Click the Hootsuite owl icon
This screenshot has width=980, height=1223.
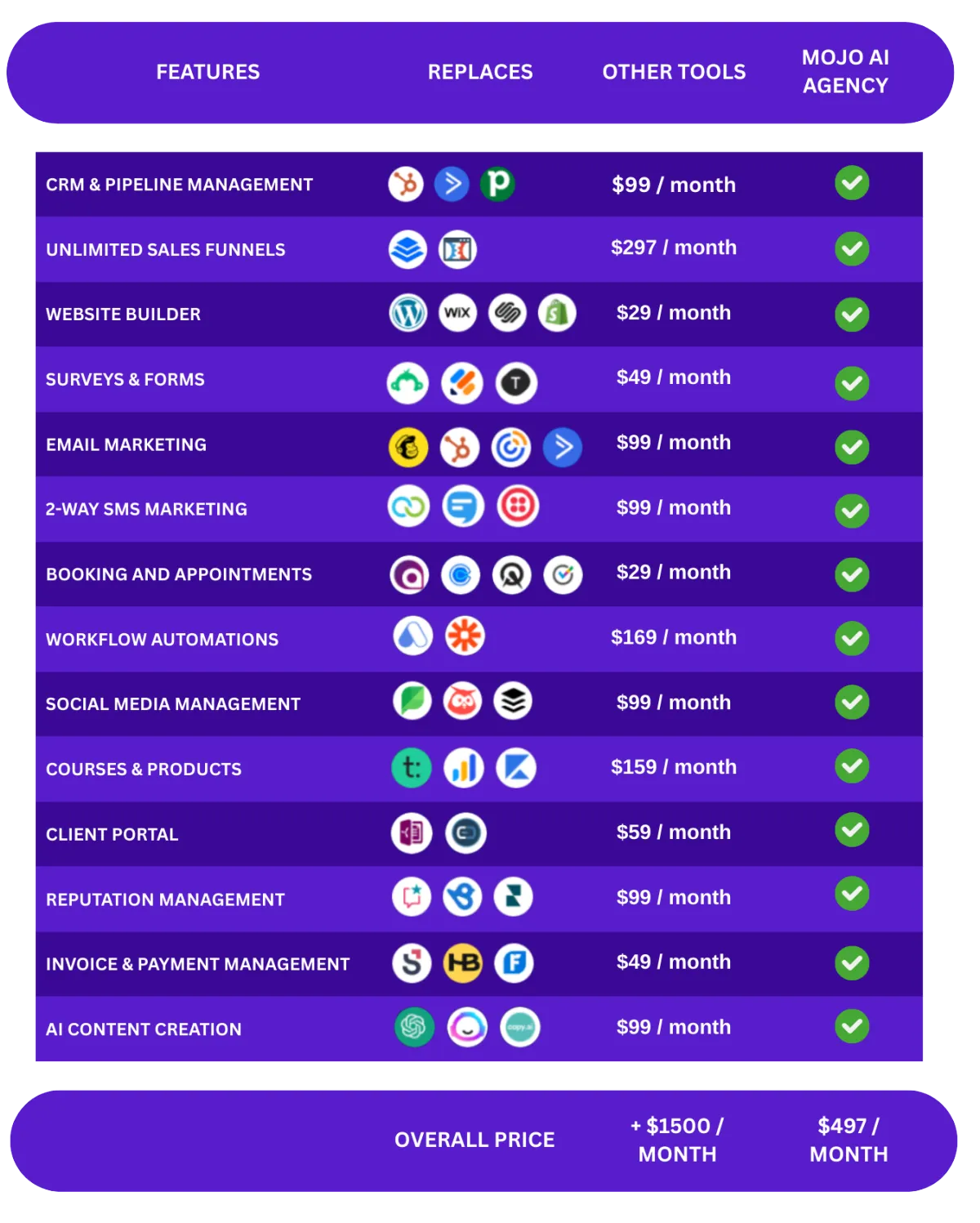click(462, 701)
